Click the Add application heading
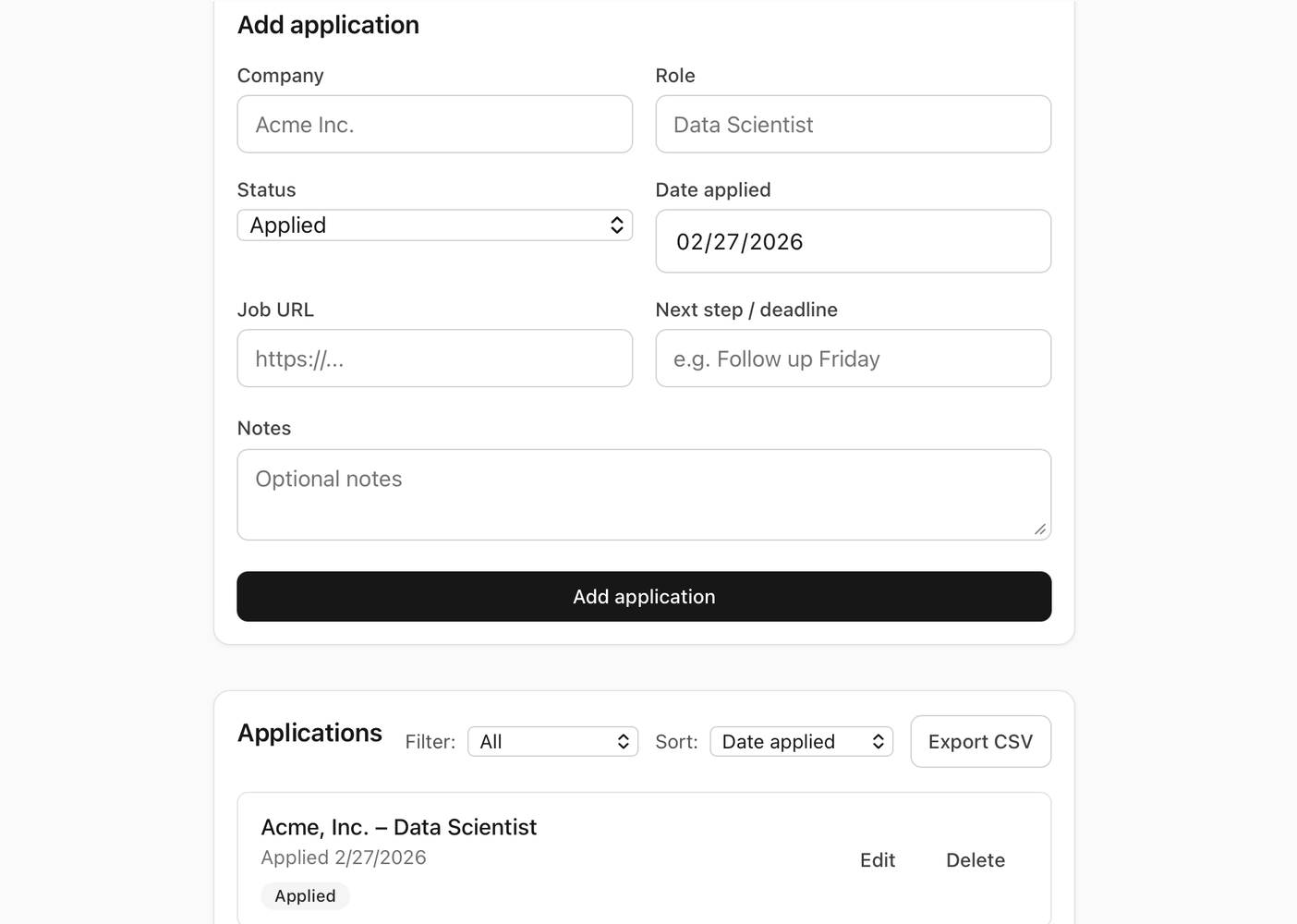The height and width of the screenshot is (924, 1297). pyautogui.click(x=328, y=25)
